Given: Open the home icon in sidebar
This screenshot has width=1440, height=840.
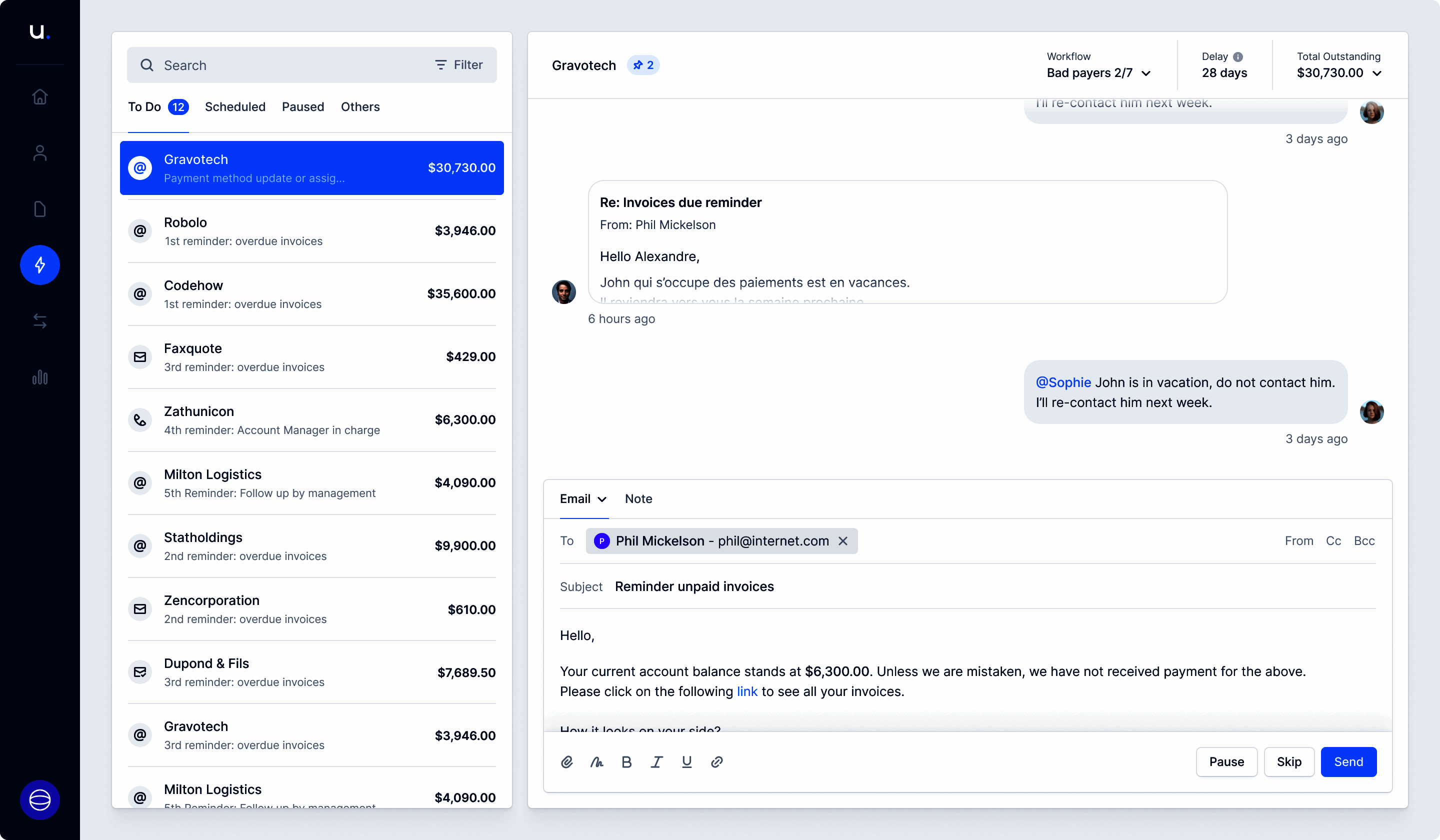Looking at the screenshot, I should (x=39, y=97).
